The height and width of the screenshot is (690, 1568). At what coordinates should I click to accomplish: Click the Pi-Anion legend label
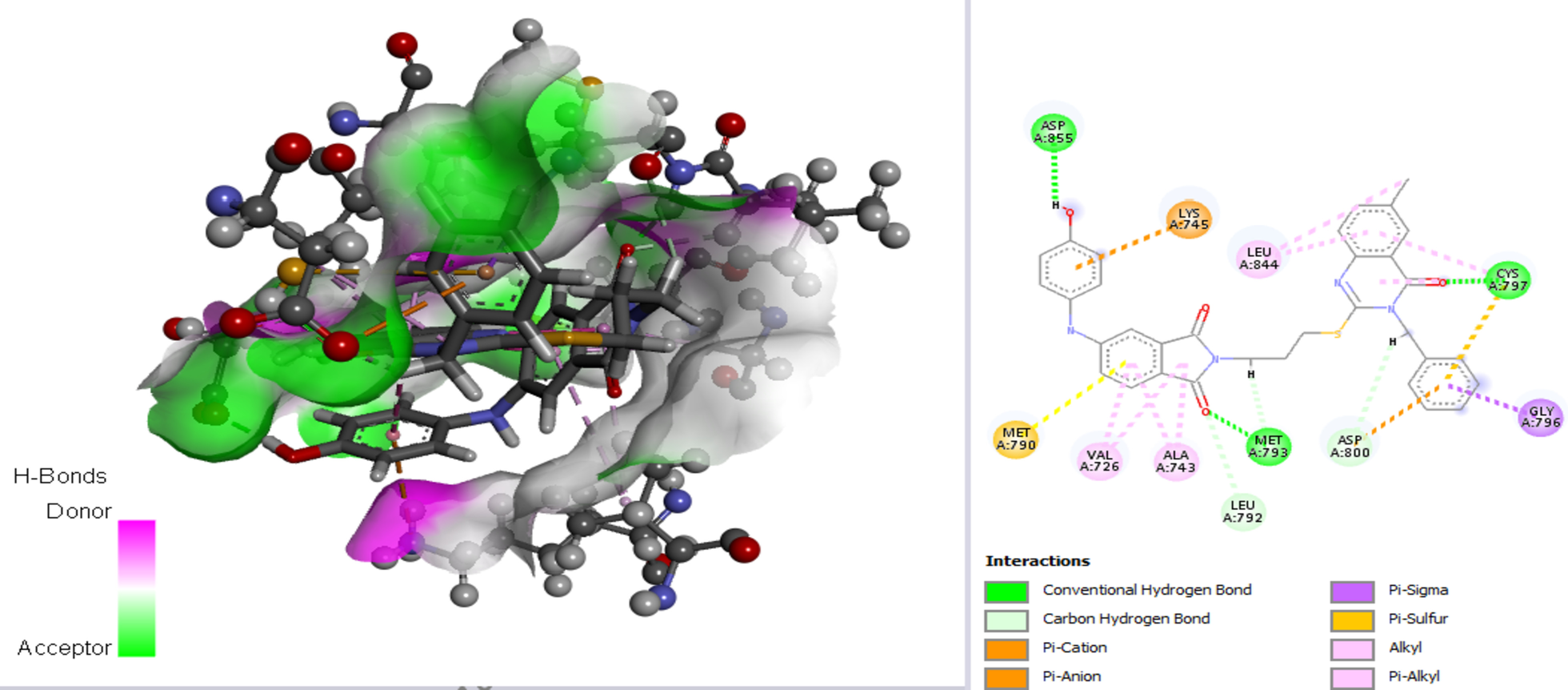coord(1072,676)
